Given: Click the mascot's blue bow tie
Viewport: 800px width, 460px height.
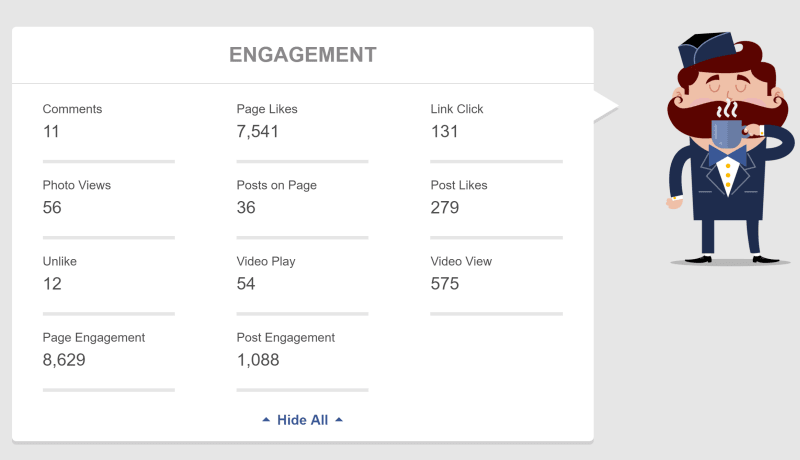Looking at the screenshot, I should tap(728, 155).
